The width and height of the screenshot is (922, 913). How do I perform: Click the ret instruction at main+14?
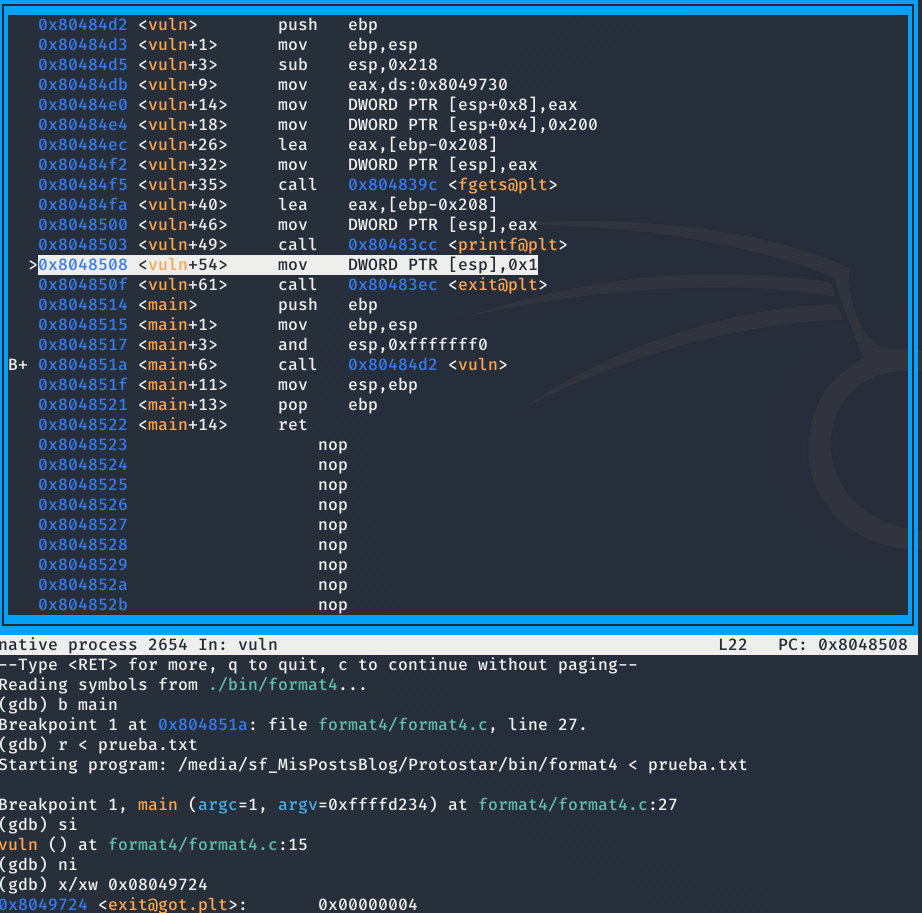click(292, 424)
